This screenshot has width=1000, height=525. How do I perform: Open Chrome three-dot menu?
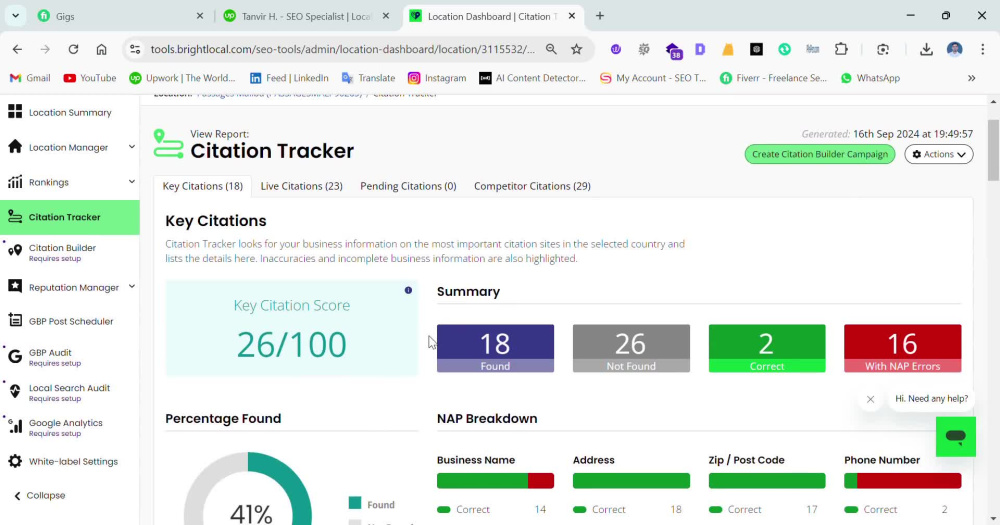pyautogui.click(x=982, y=49)
